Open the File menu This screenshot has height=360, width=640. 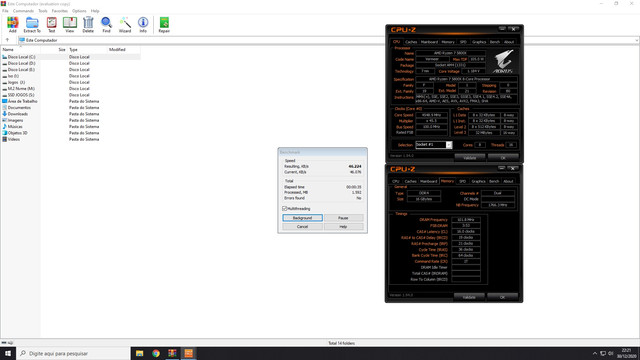pos(5,11)
